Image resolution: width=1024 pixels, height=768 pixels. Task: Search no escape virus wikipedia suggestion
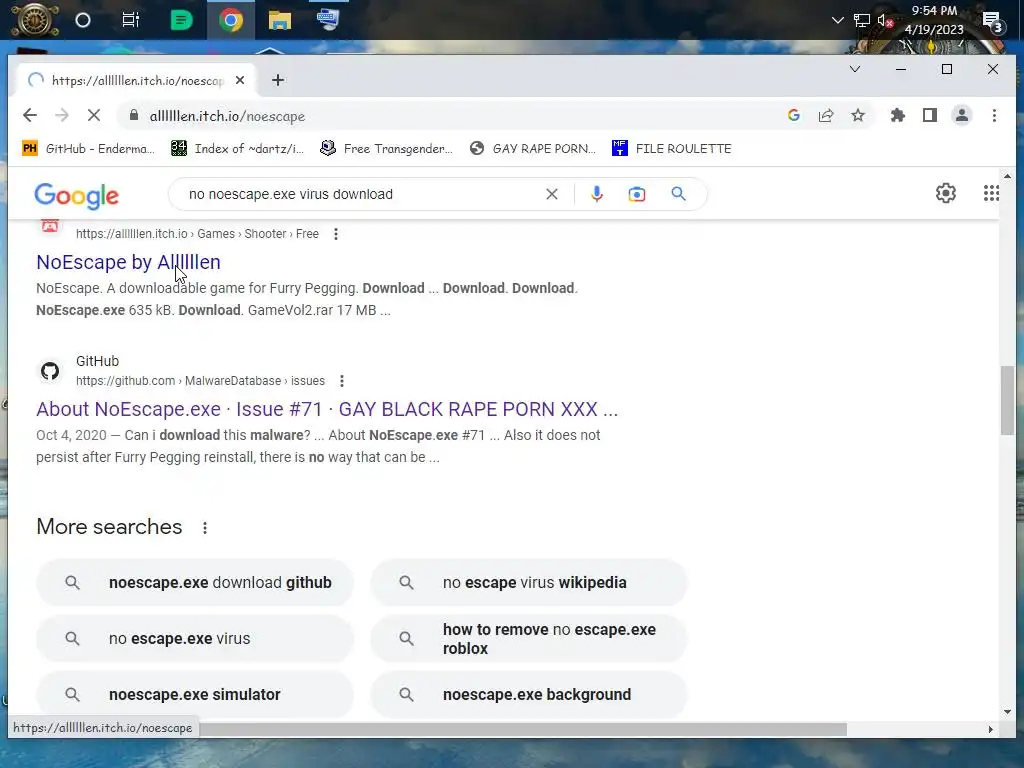[529, 583]
